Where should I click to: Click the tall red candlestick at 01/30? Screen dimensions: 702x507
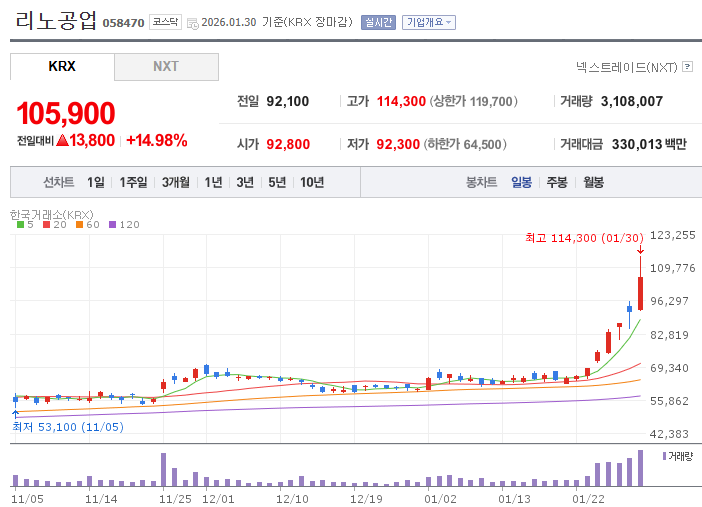point(641,293)
